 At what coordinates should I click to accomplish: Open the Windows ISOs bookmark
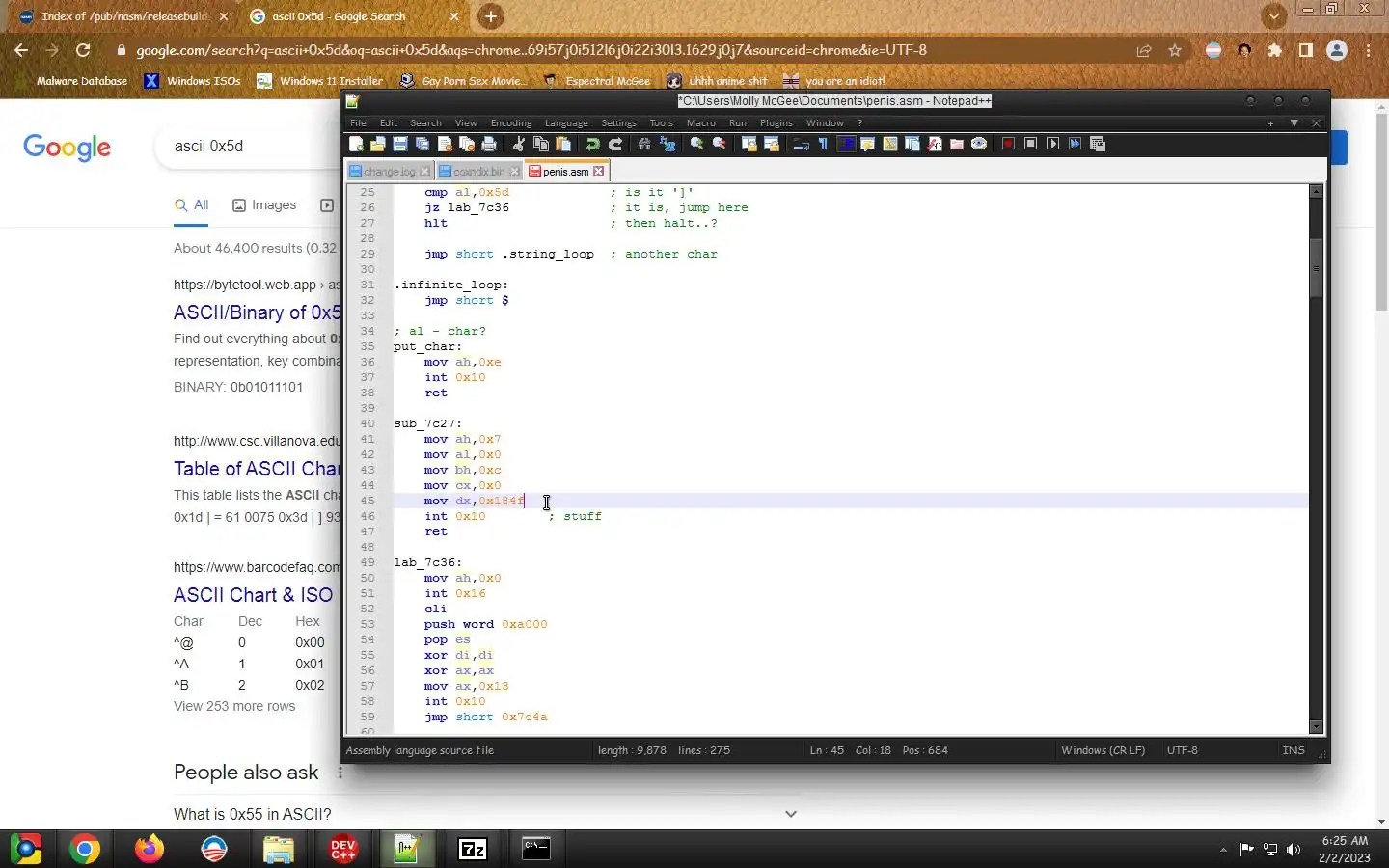[192, 81]
